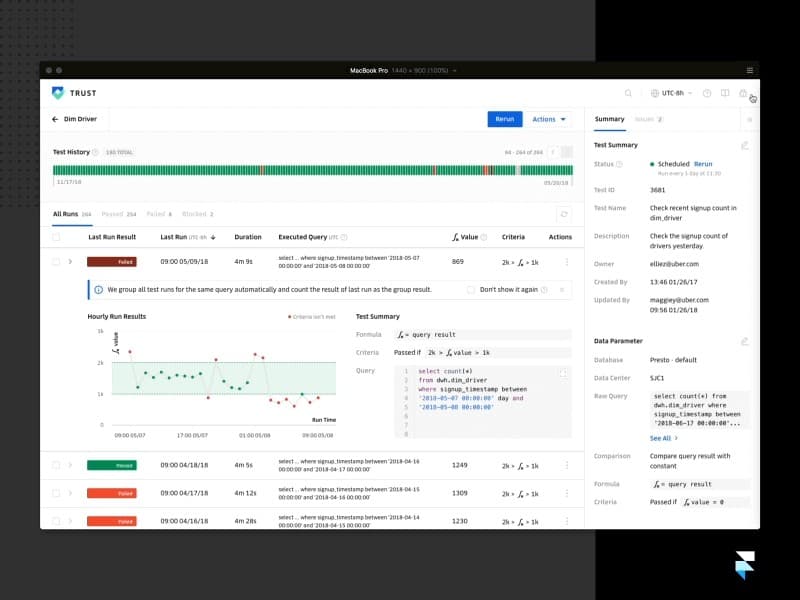Click the TRUST shield logo
800x600 pixels.
pos(58,93)
